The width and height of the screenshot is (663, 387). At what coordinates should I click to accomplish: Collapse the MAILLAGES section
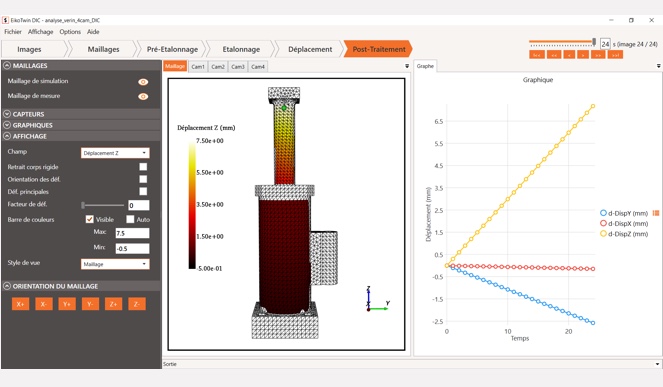click(x=7, y=66)
